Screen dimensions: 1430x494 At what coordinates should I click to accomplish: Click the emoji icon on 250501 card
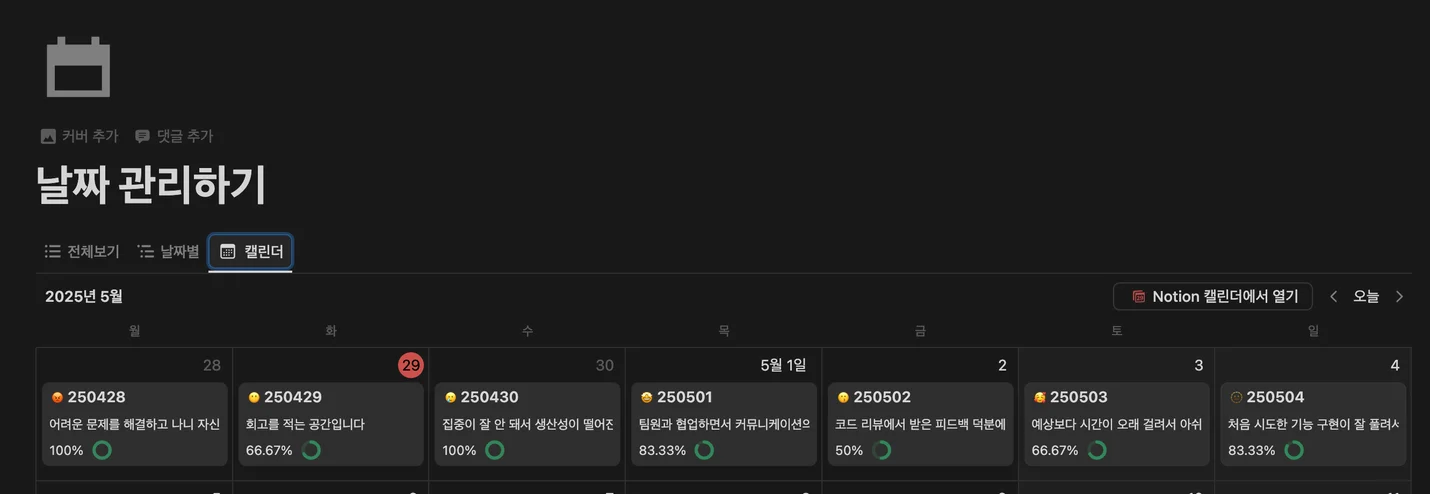(x=646, y=397)
